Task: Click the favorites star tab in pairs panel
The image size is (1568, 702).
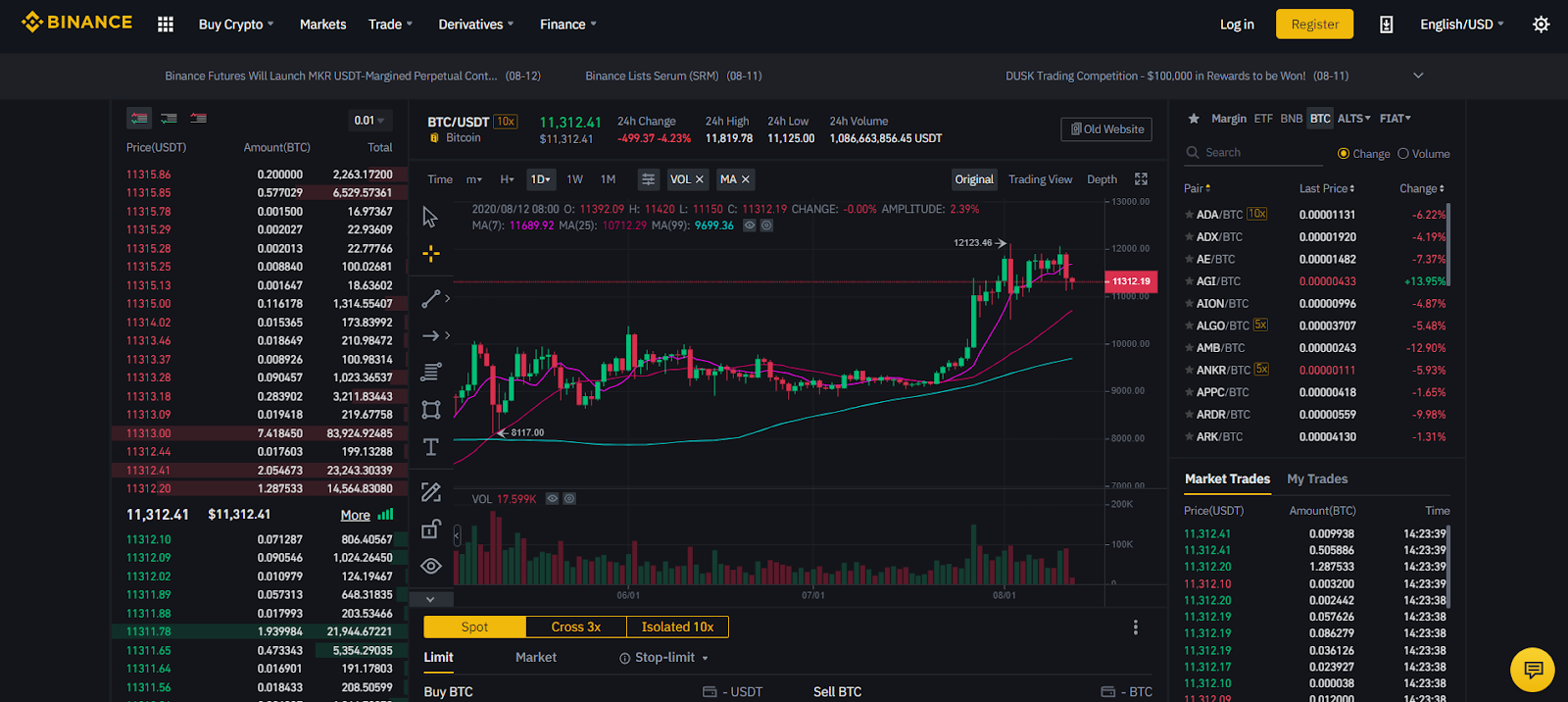Action: [1194, 119]
